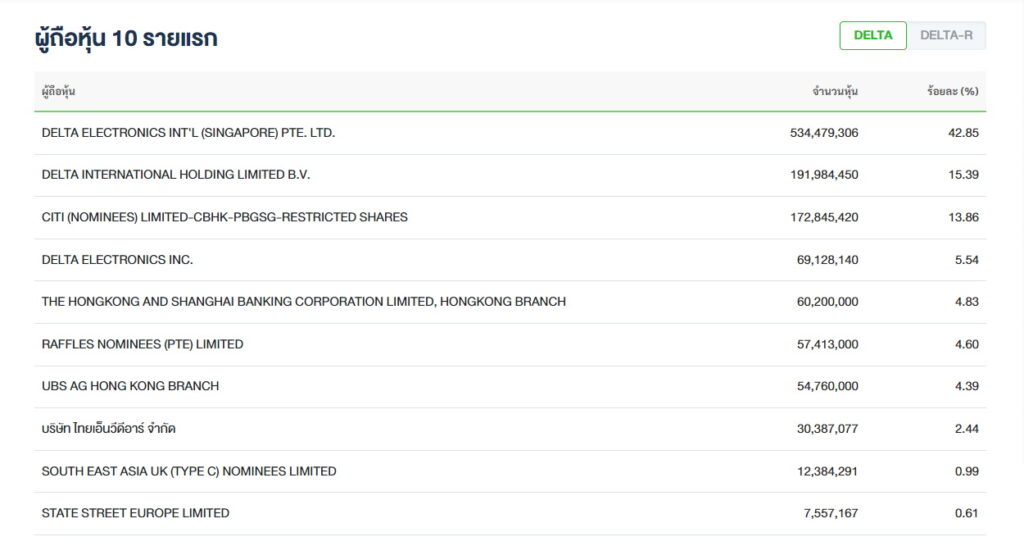Switch to the DELTA tab

872,35
